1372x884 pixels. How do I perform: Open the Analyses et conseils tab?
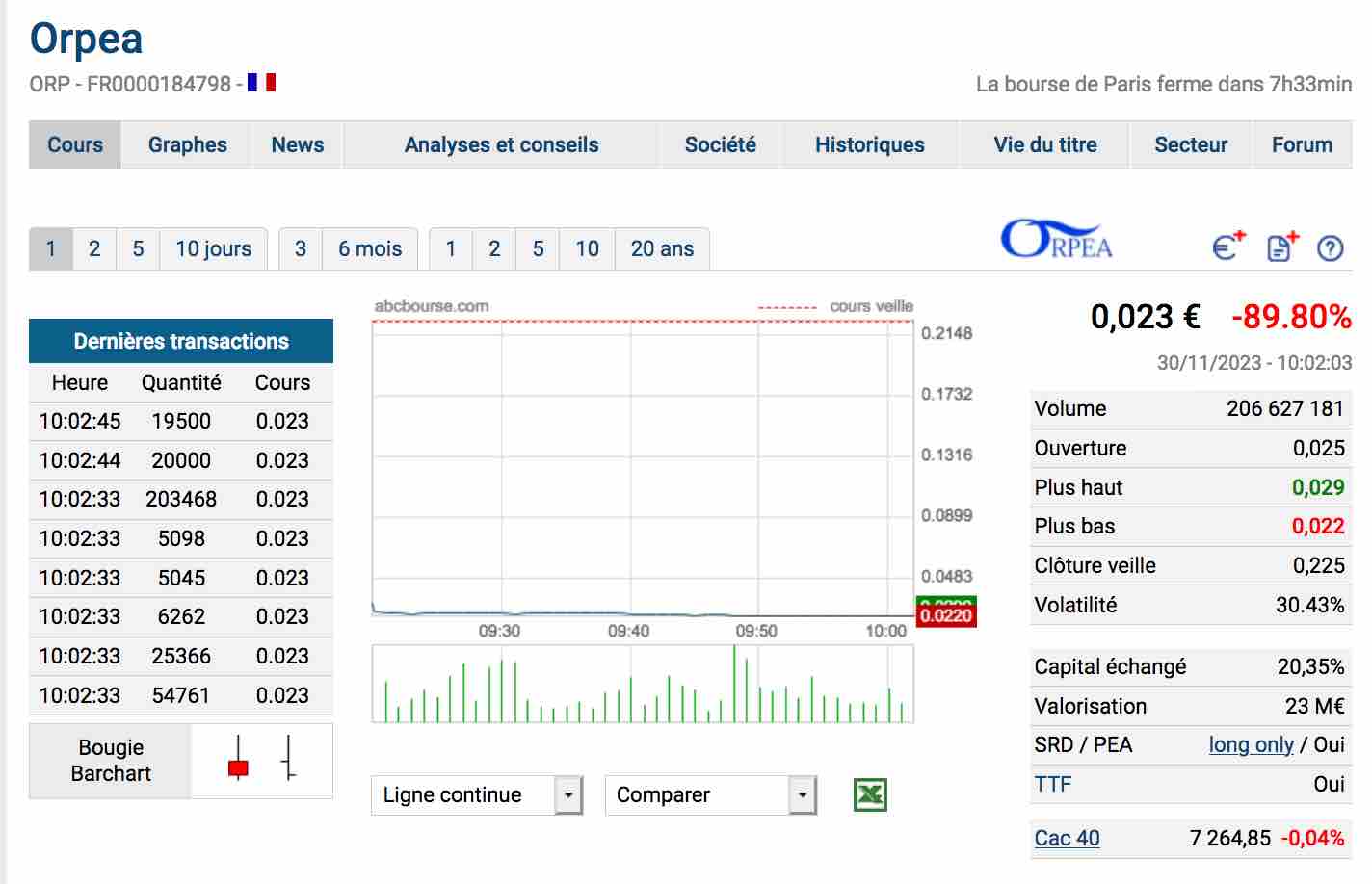(x=501, y=144)
